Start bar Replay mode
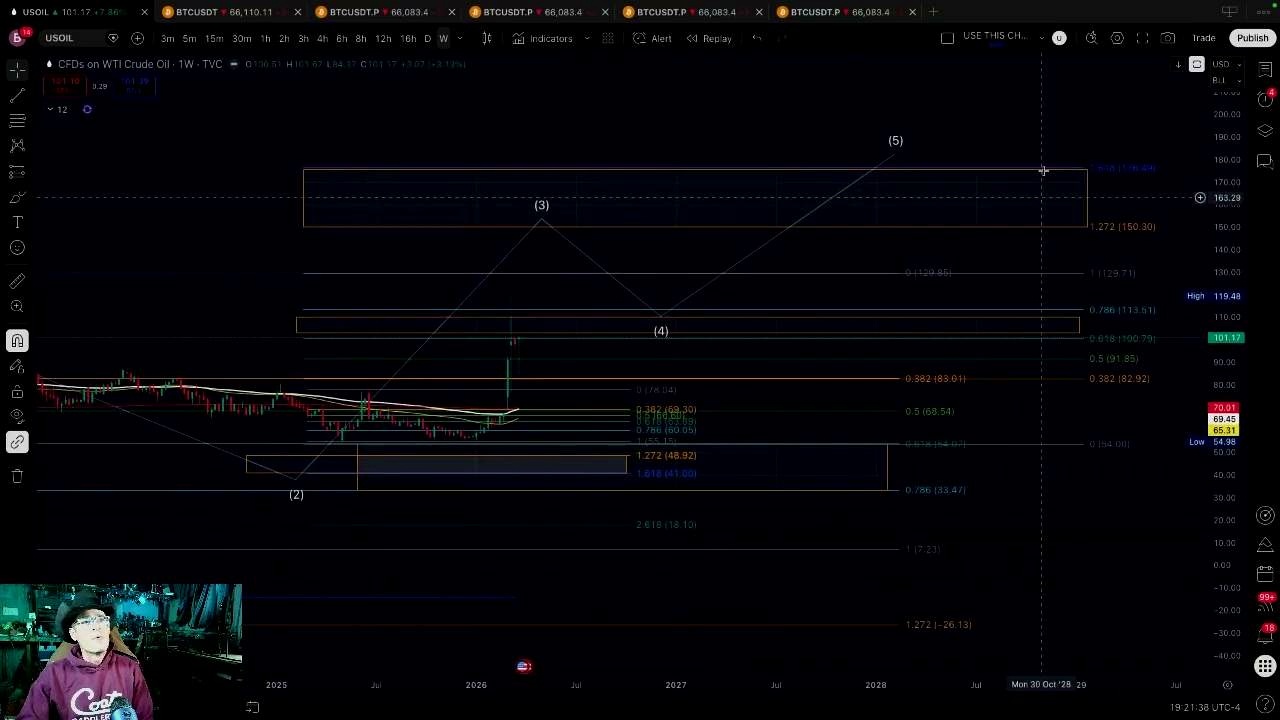This screenshot has height=720, width=1280. pos(709,38)
